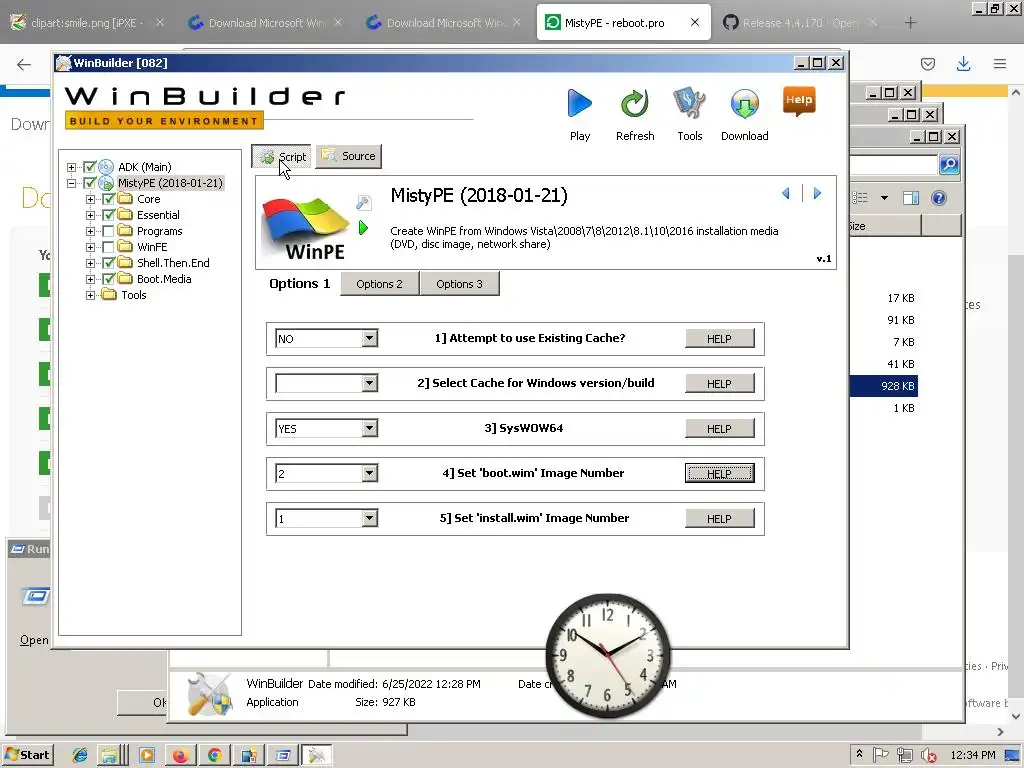Click the orange Help speech bubble
Screen dimensions: 1024x768
click(x=799, y=101)
